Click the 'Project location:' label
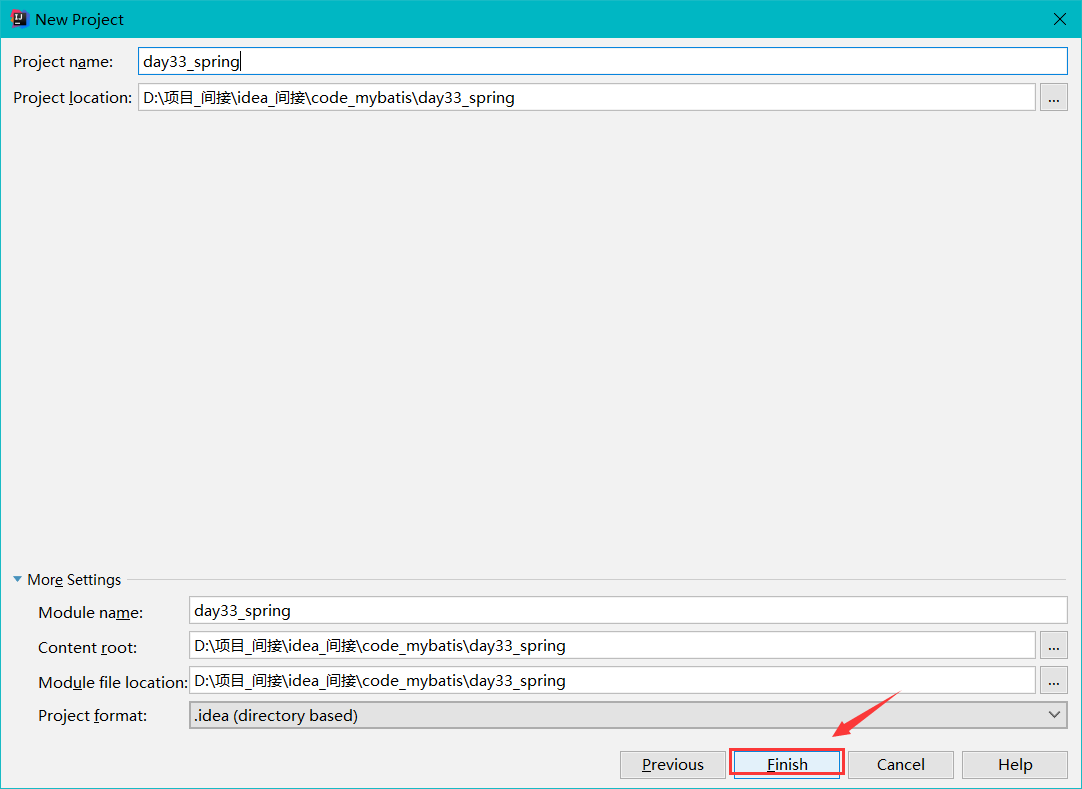 point(72,97)
